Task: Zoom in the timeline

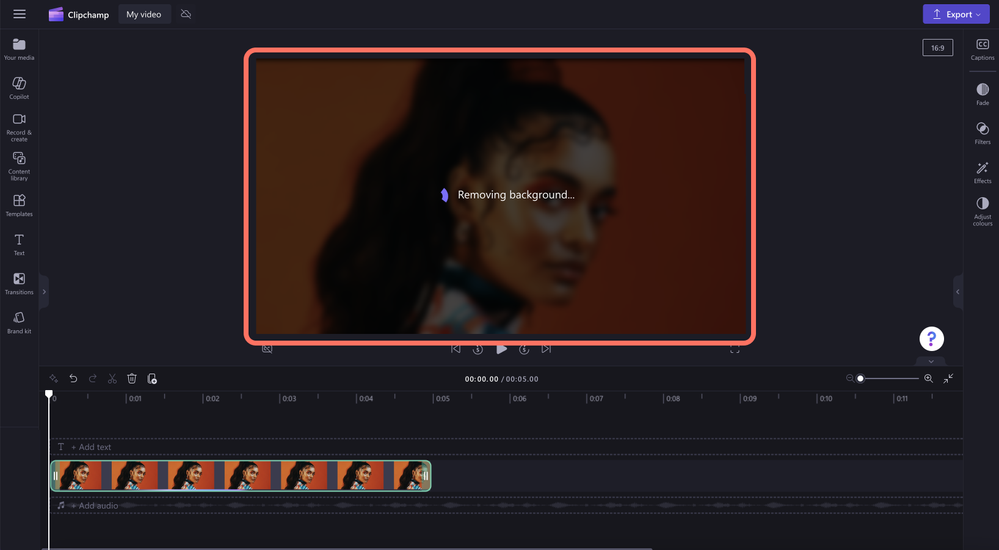Action: (x=928, y=379)
